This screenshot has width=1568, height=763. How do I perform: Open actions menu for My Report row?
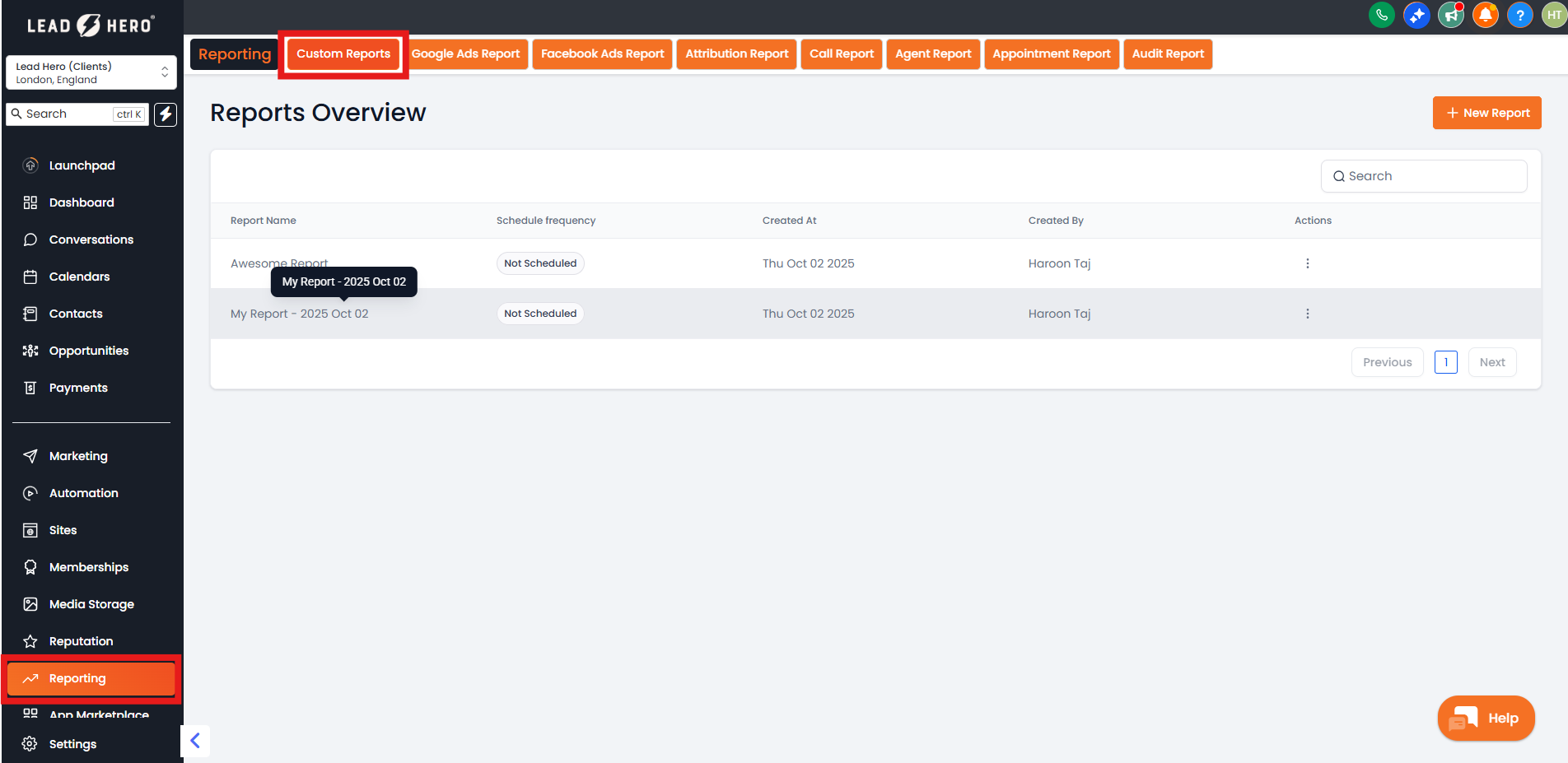point(1307,314)
